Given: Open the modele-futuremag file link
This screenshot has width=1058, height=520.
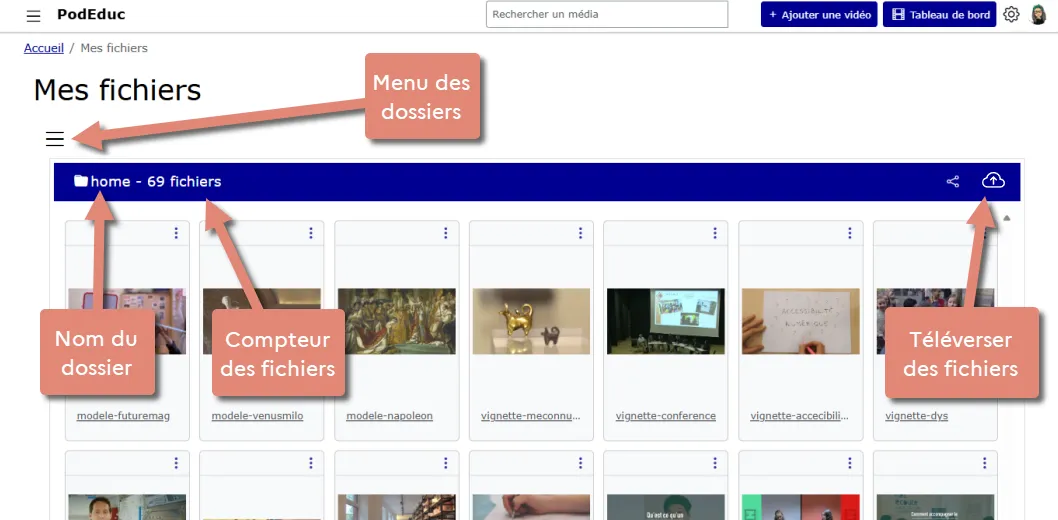Looking at the screenshot, I should click(x=123, y=415).
